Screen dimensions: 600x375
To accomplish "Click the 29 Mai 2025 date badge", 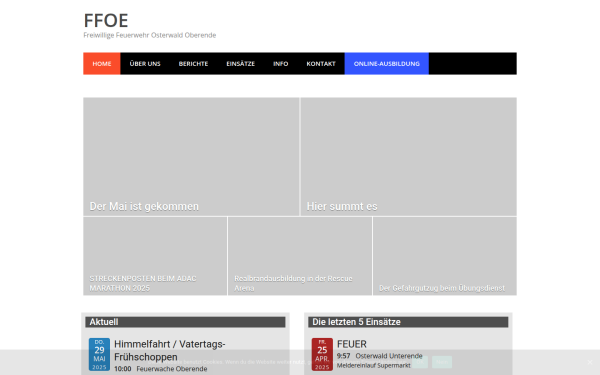I will [99, 354].
